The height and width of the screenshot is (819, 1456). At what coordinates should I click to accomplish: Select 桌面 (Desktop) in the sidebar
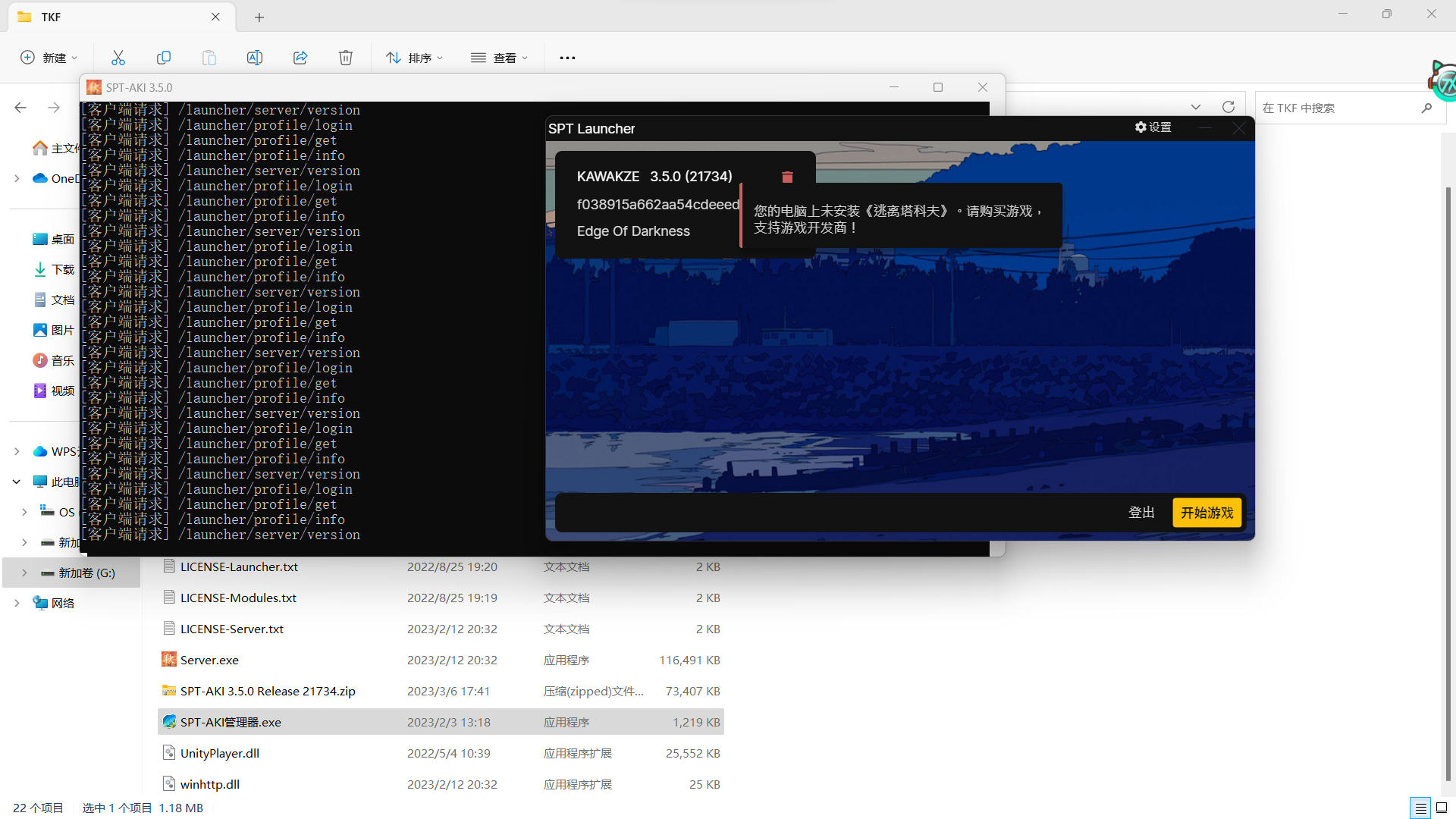(53, 239)
